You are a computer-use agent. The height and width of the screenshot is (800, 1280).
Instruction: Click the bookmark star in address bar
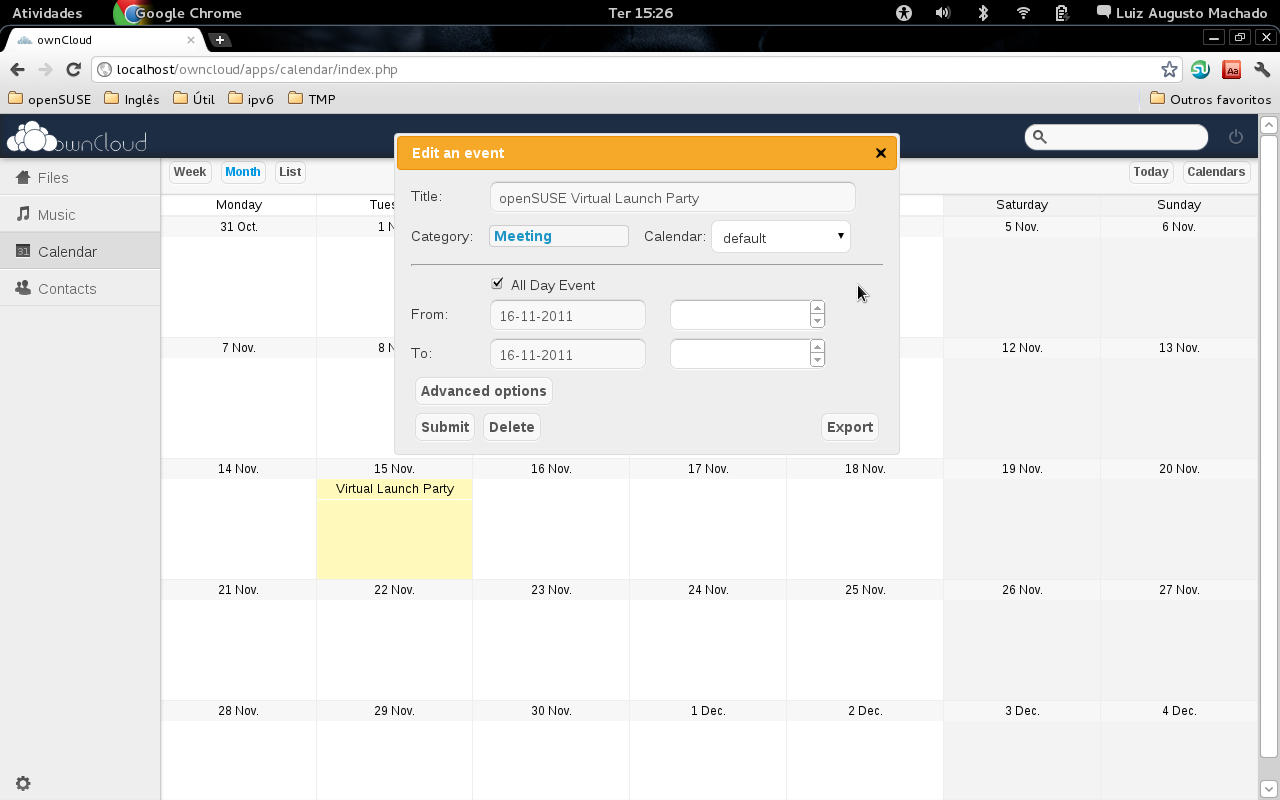tap(1169, 70)
